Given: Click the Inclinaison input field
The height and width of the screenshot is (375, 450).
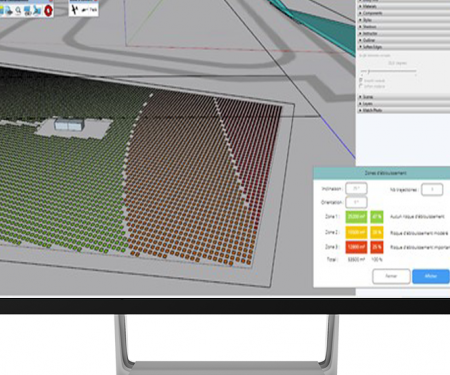Looking at the screenshot, I should pos(356,189).
